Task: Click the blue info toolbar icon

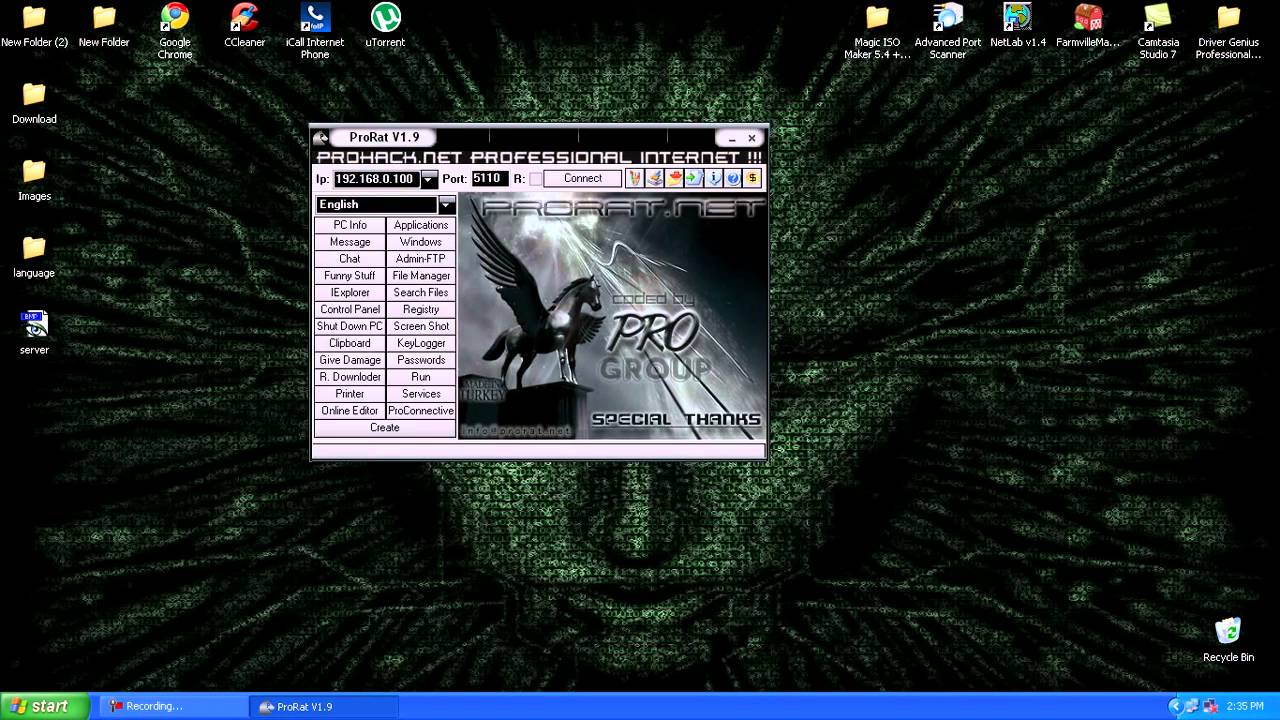Action: 714,179
